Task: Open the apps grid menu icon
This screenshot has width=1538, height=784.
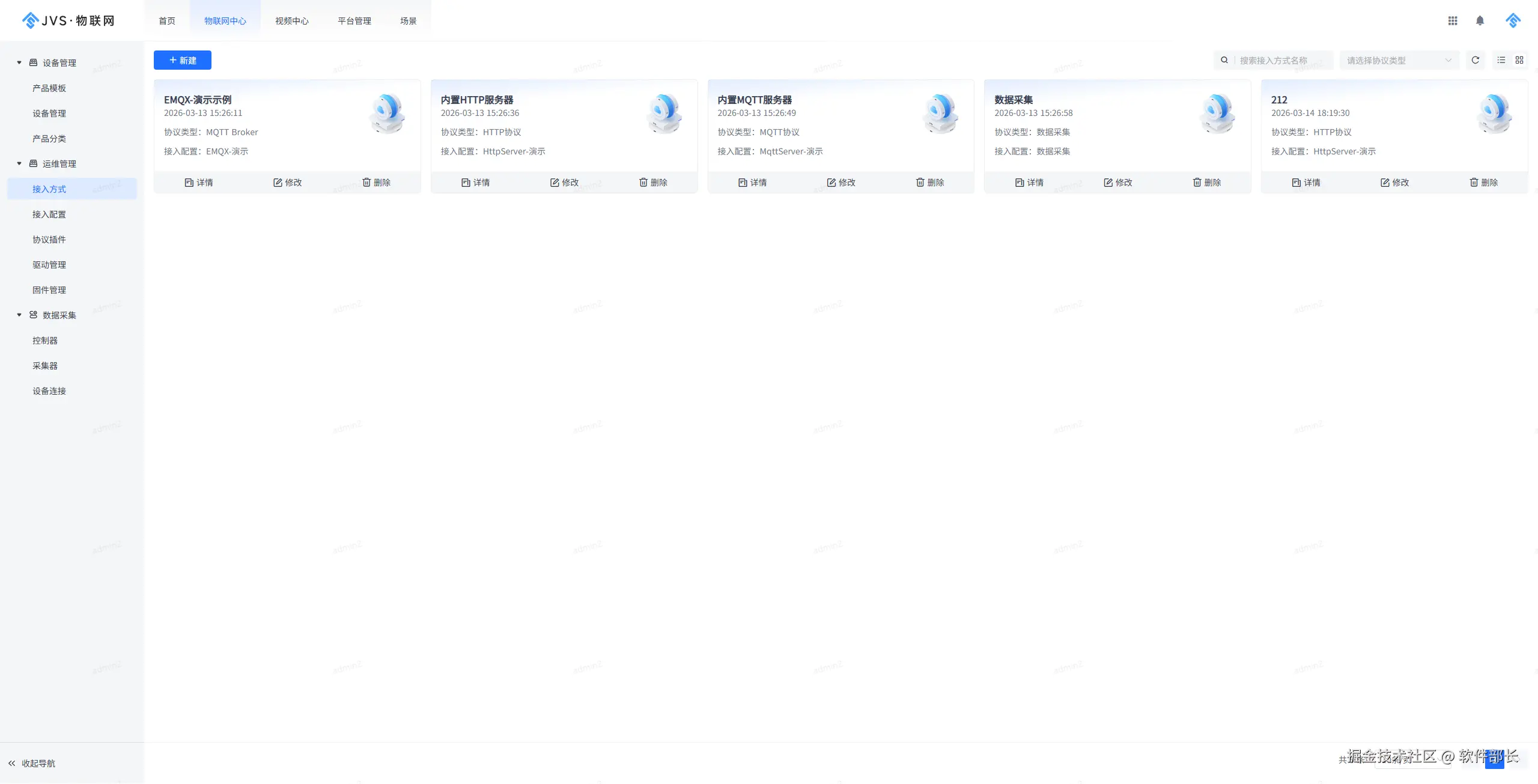Action: (x=1453, y=21)
